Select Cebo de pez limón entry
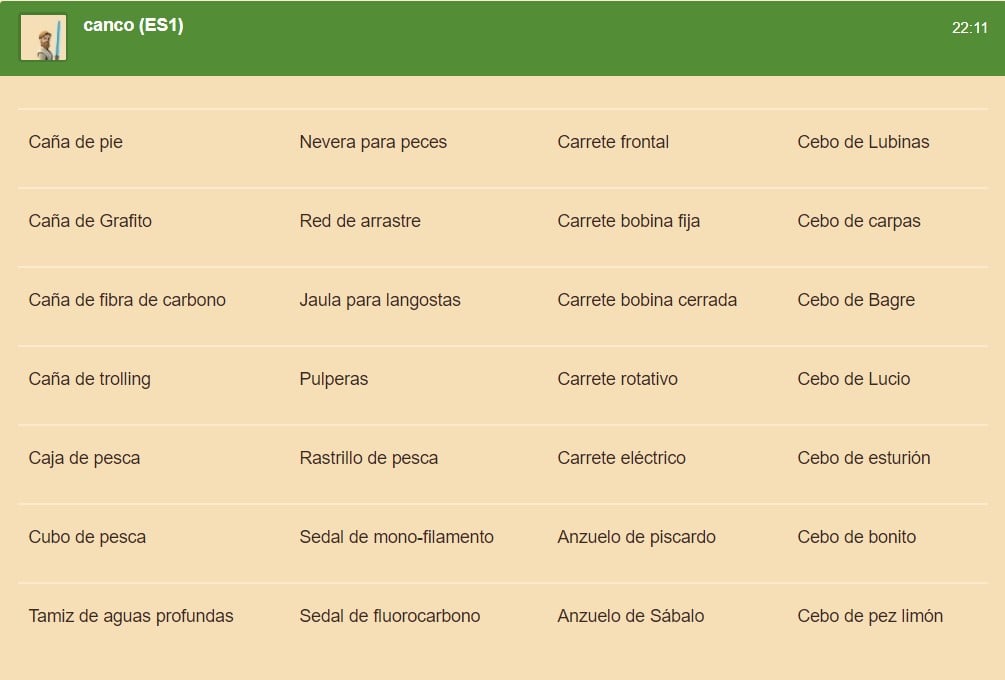The width and height of the screenshot is (1005, 680). click(x=870, y=616)
